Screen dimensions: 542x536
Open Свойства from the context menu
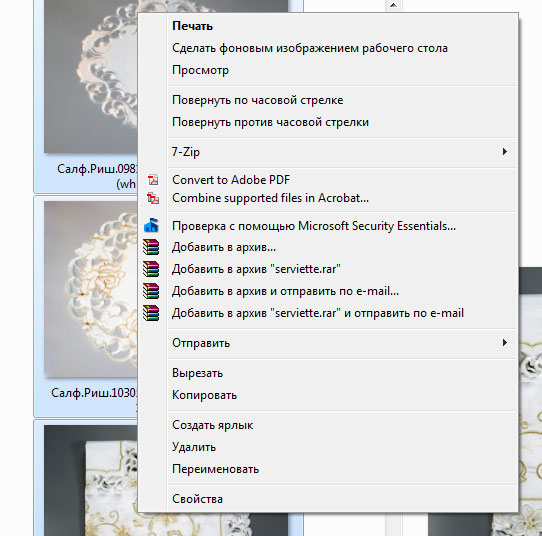click(327, 499)
